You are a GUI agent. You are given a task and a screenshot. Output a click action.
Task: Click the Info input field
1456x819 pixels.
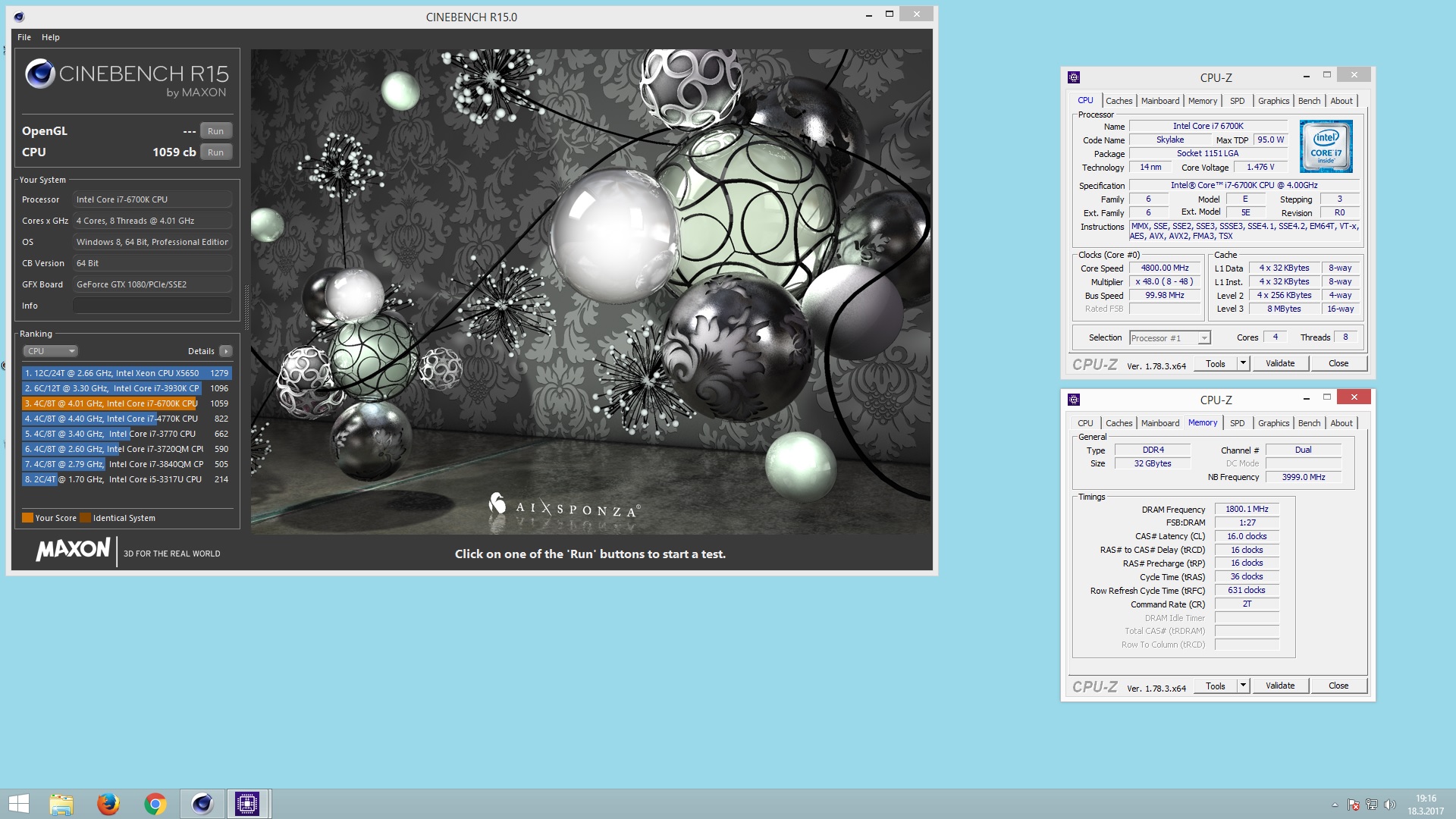point(152,306)
